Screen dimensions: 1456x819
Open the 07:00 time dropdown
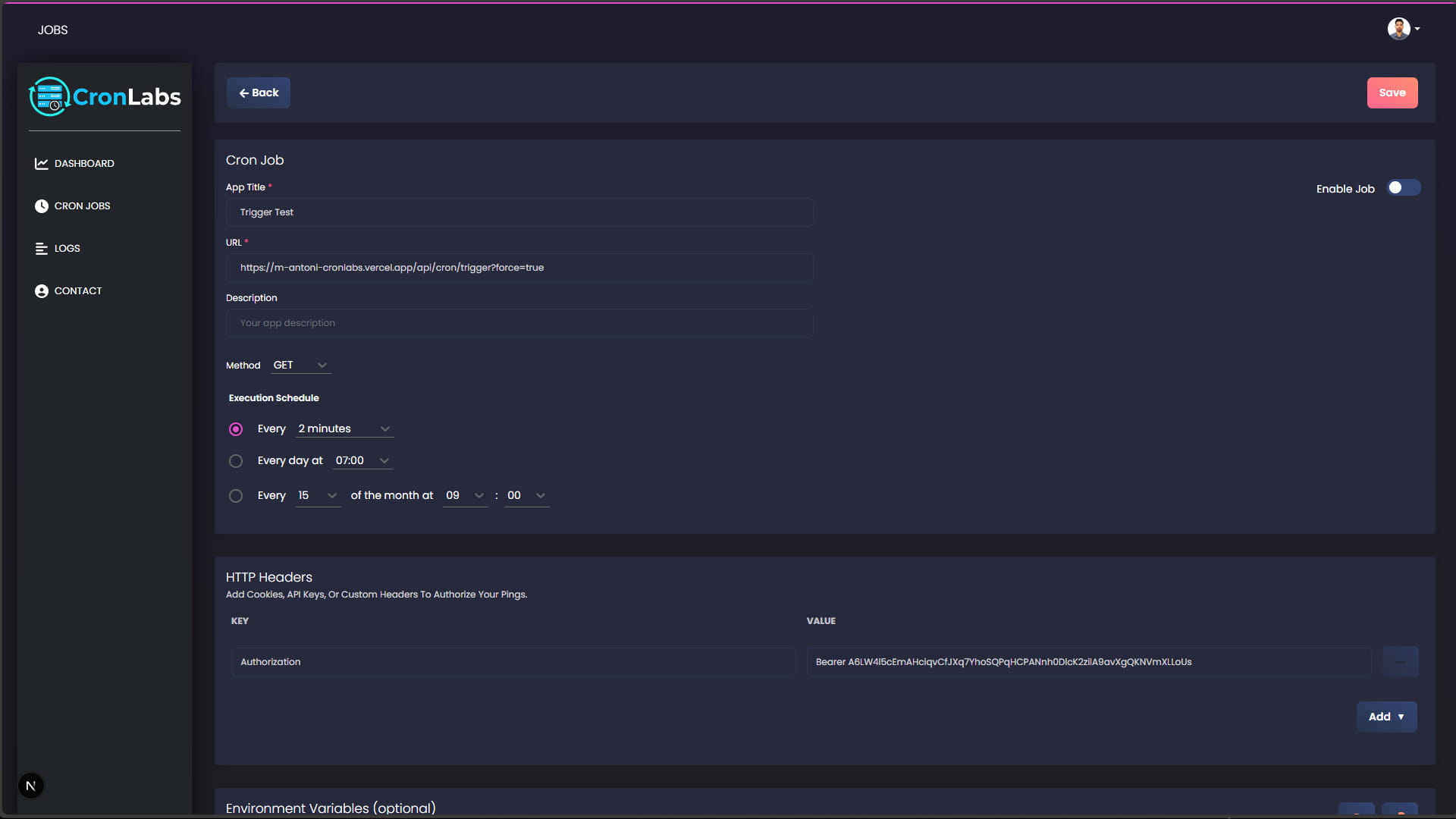[x=362, y=461]
